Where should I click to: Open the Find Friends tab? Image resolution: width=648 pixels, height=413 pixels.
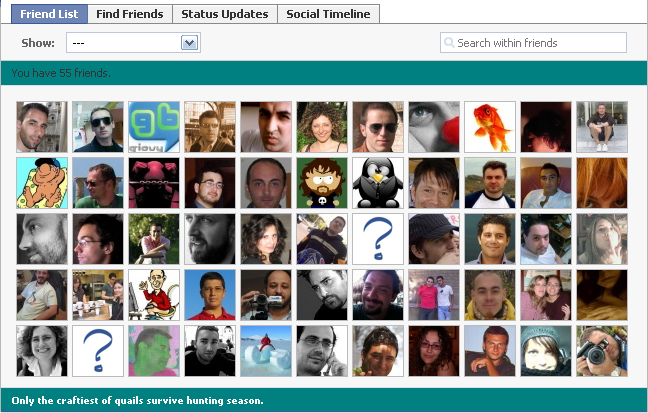[x=130, y=14]
